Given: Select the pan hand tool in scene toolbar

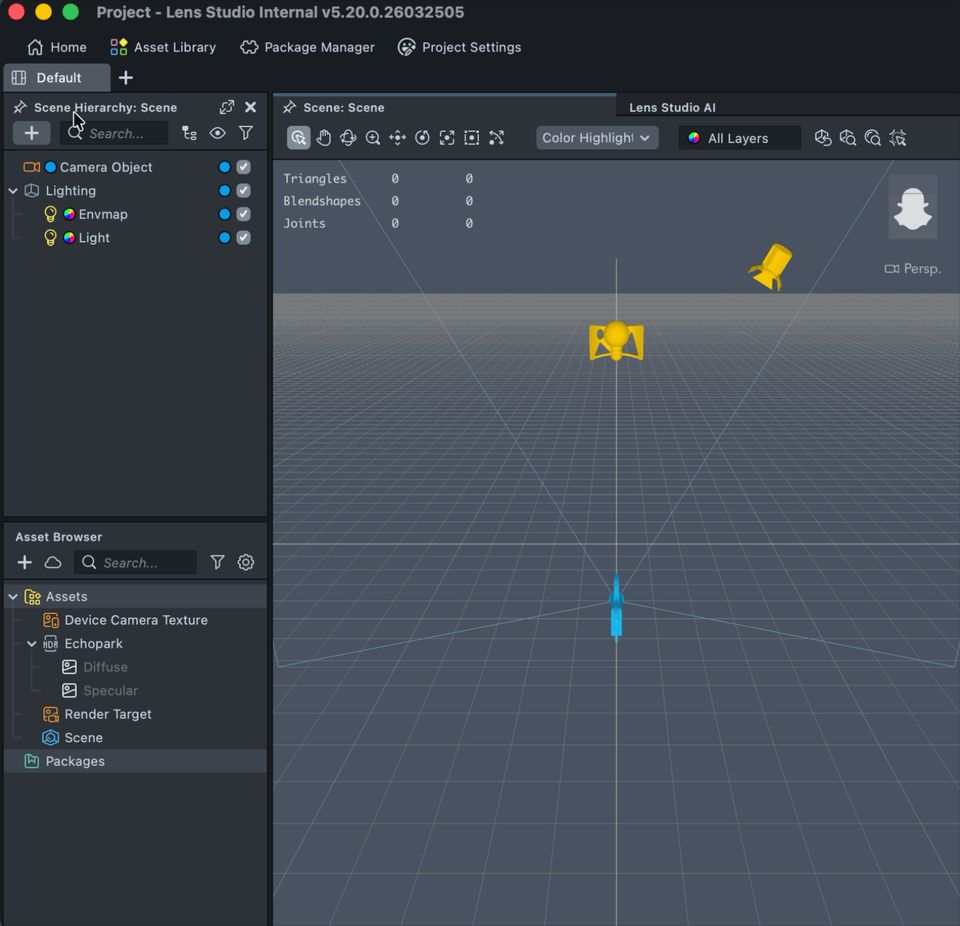Looking at the screenshot, I should tap(323, 138).
